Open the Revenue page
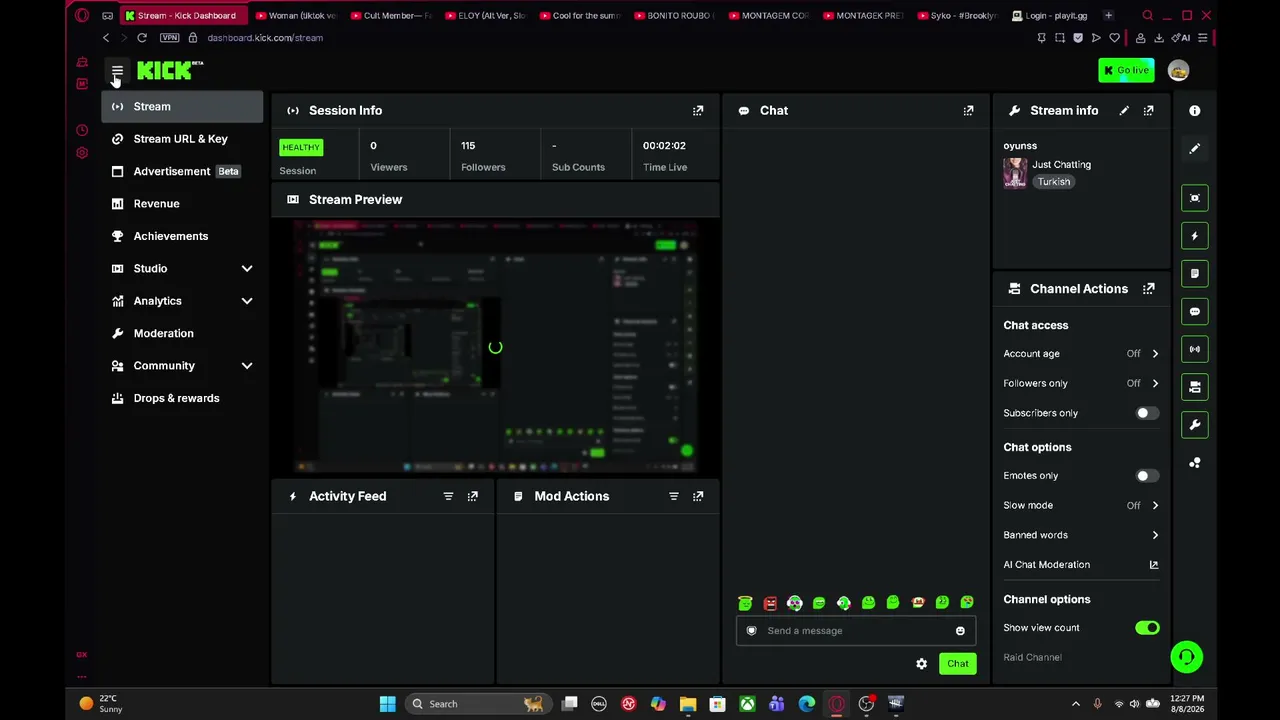1280x720 pixels. (182, 204)
